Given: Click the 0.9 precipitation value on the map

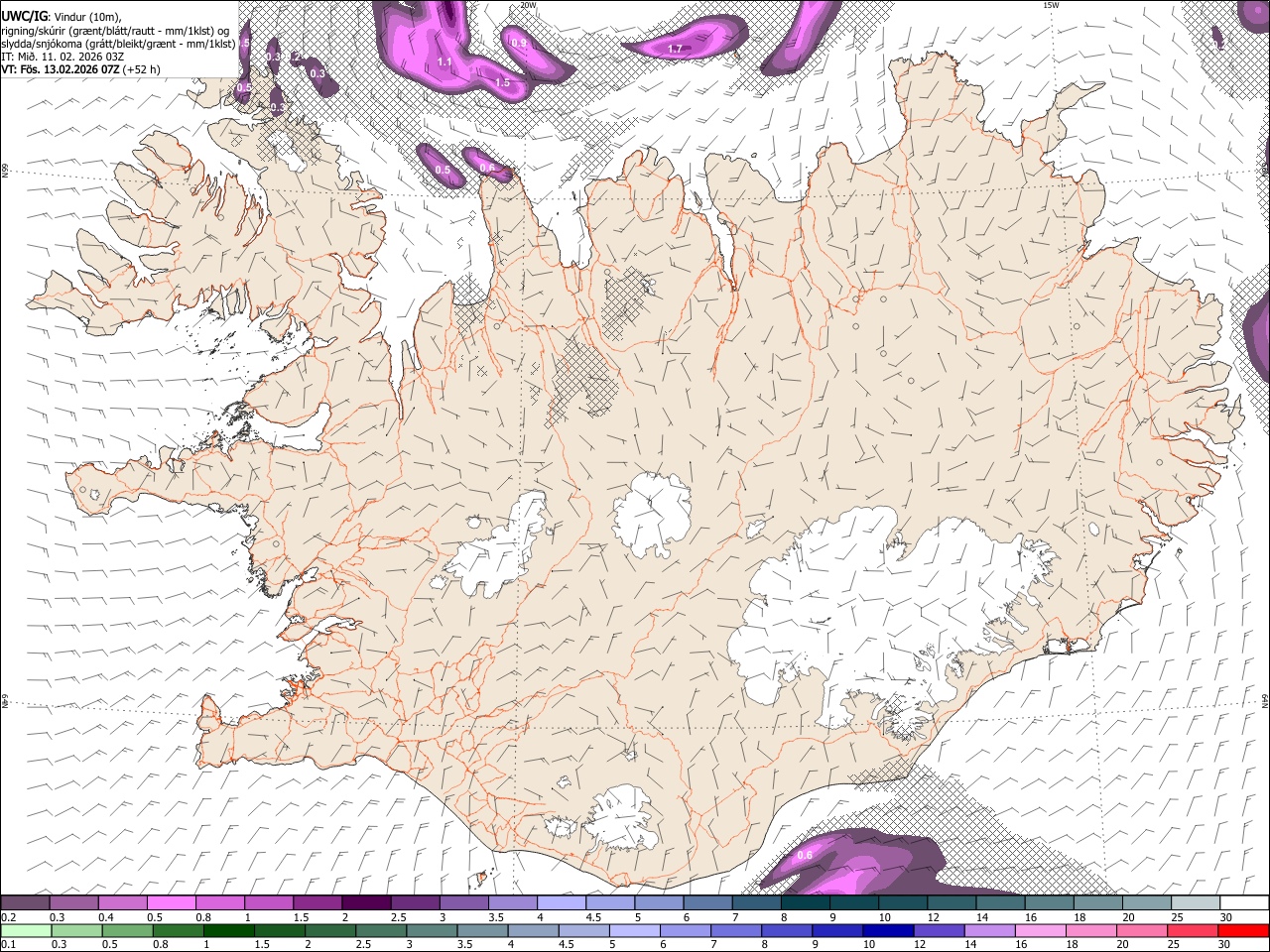Looking at the screenshot, I should [519, 44].
